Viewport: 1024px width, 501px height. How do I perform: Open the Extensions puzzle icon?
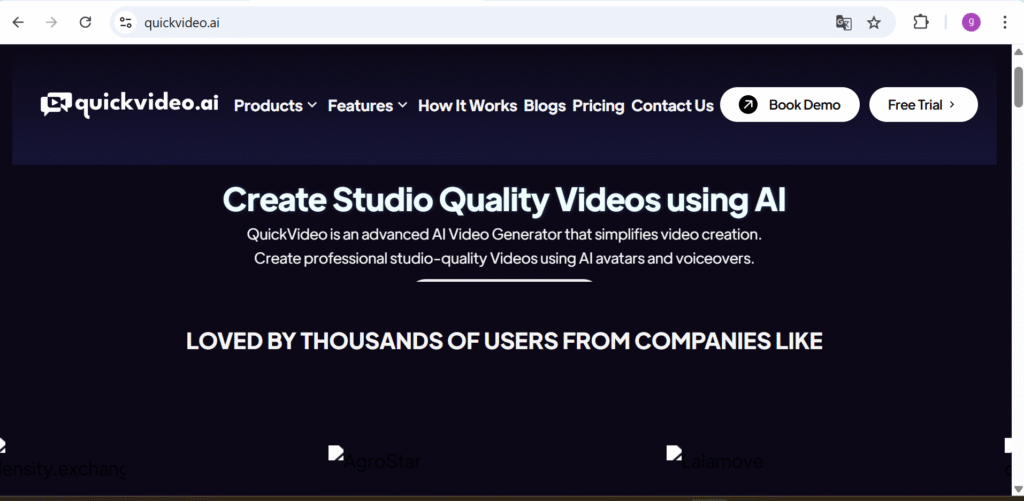click(x=921, y=22)
